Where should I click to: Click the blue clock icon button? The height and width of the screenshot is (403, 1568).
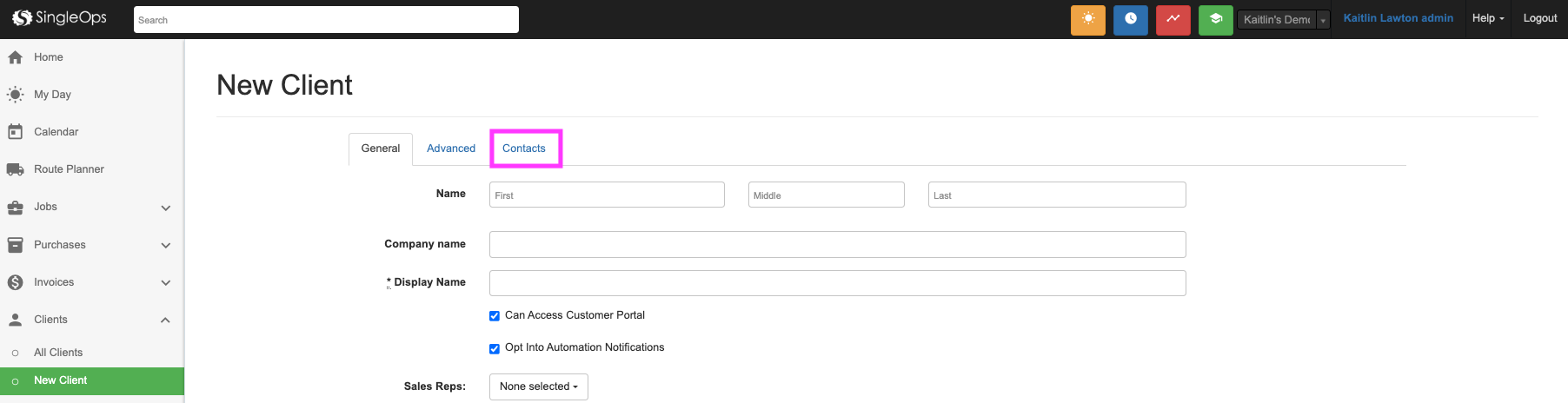[1130, 19]
